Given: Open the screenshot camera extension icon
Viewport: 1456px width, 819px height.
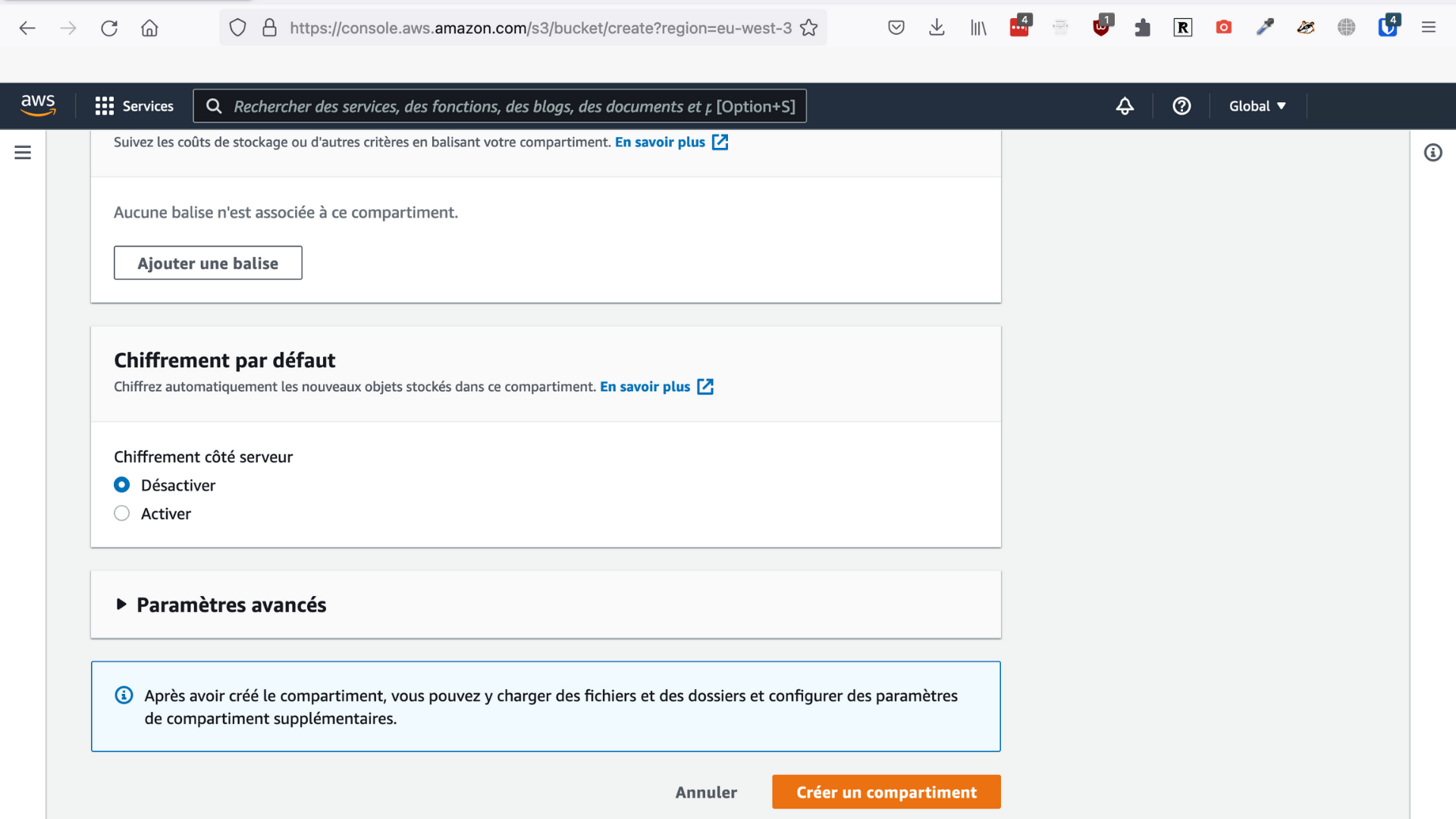Looking at the screenshot, I should click(x=1223, y=27).
